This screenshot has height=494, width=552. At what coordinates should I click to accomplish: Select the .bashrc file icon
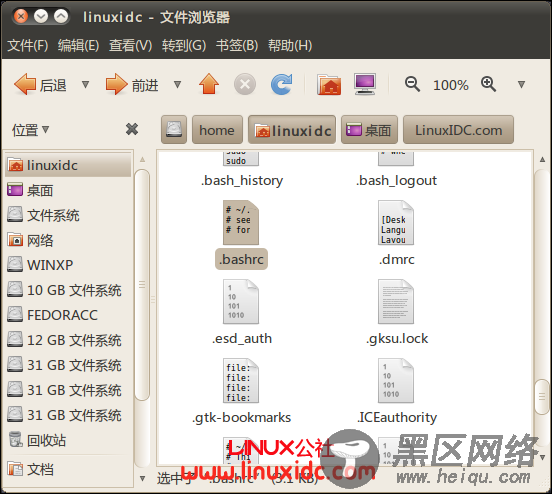(241, 223)
